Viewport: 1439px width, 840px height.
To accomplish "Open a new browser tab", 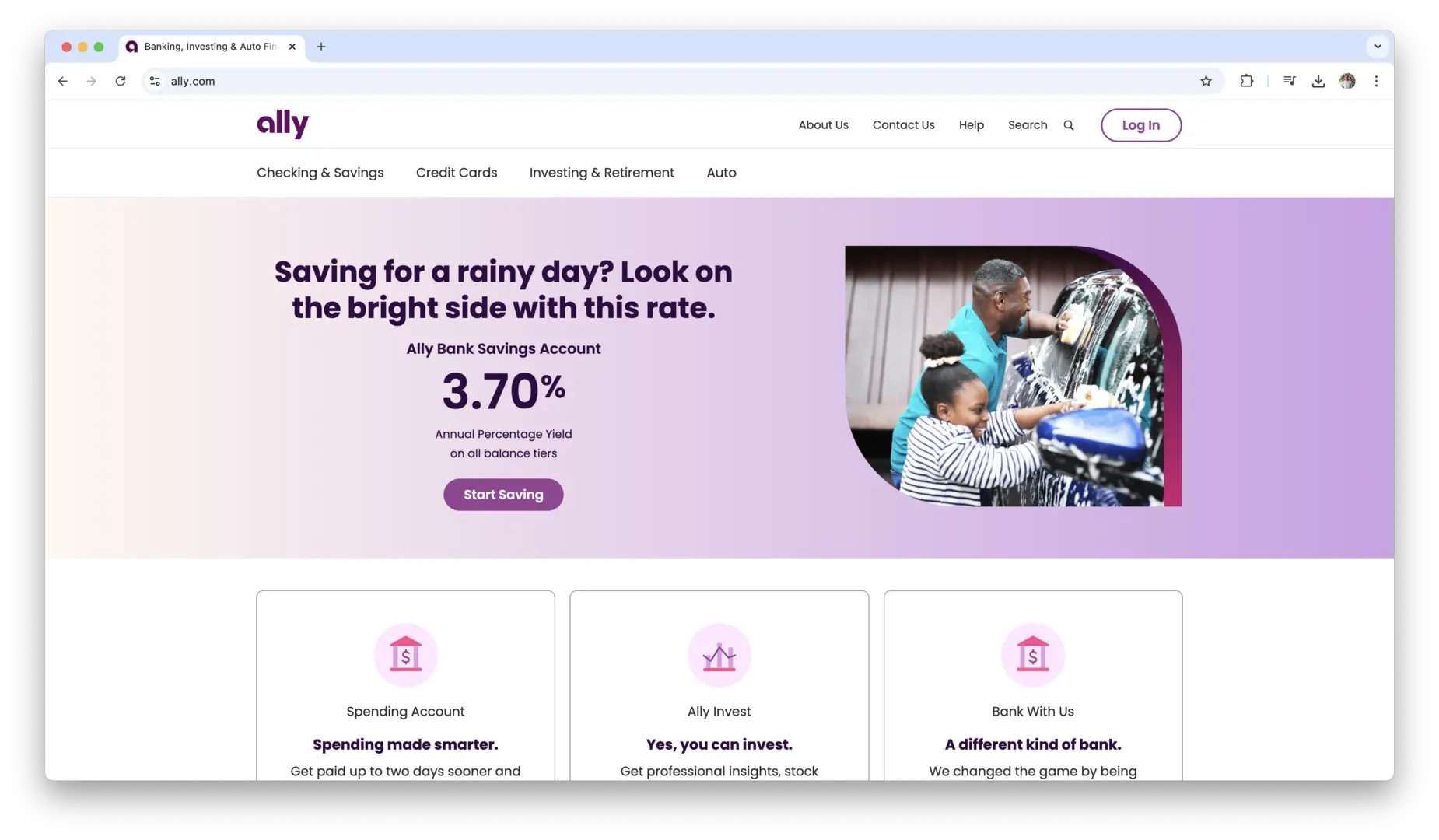I will coord(321,47).
